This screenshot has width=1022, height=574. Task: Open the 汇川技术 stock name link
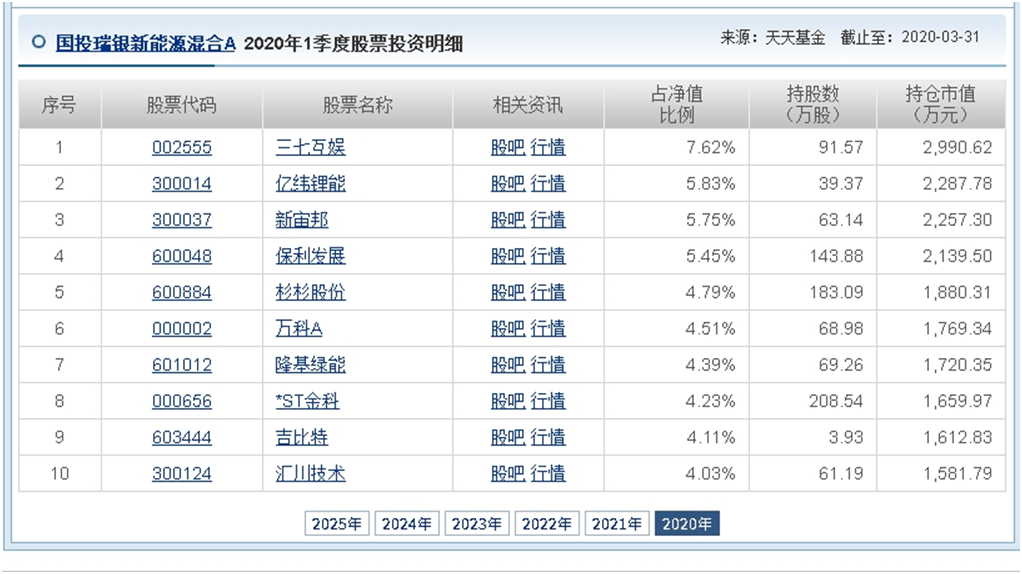coord(310,473)
